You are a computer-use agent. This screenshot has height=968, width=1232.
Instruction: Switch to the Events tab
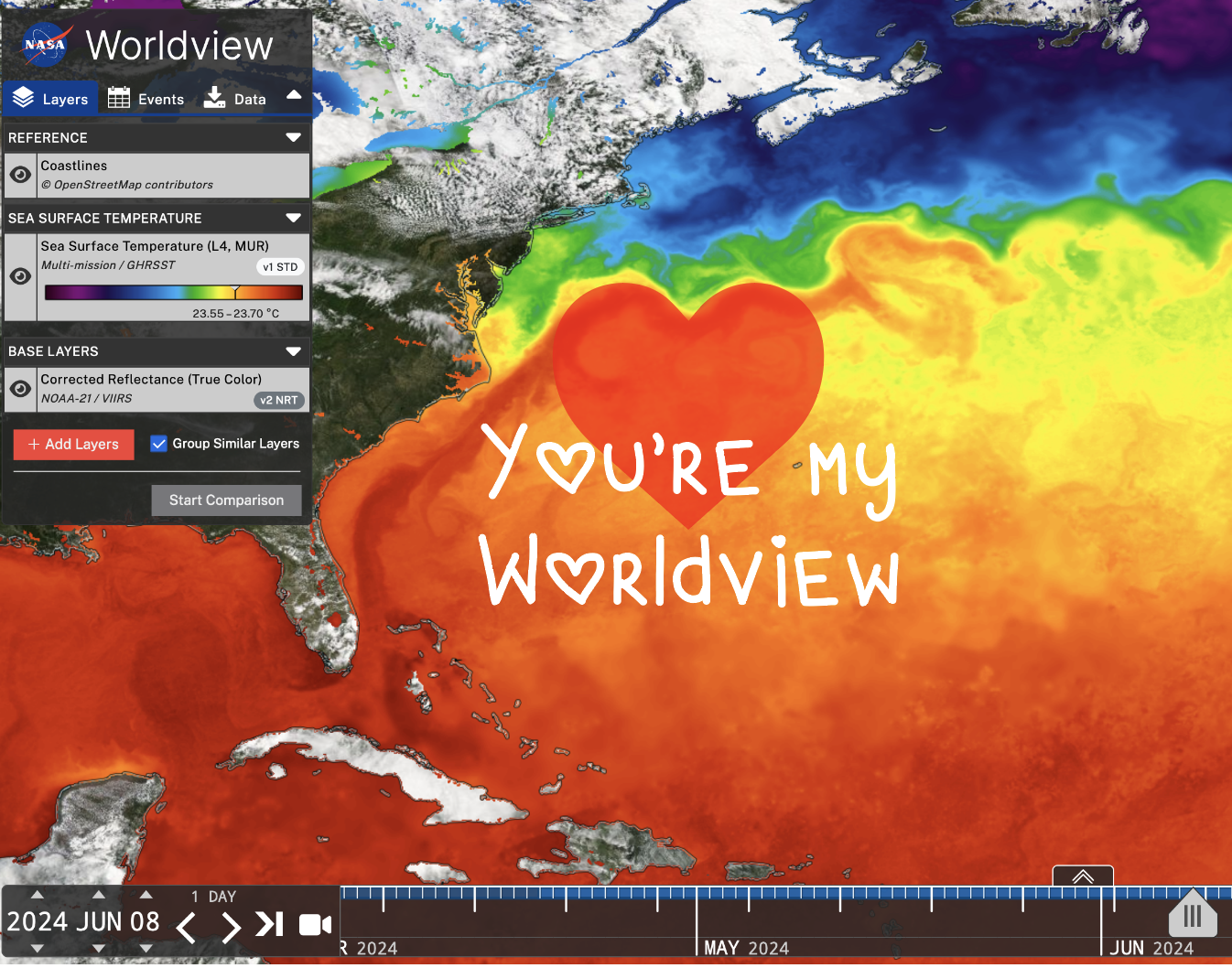click(146, 99)
